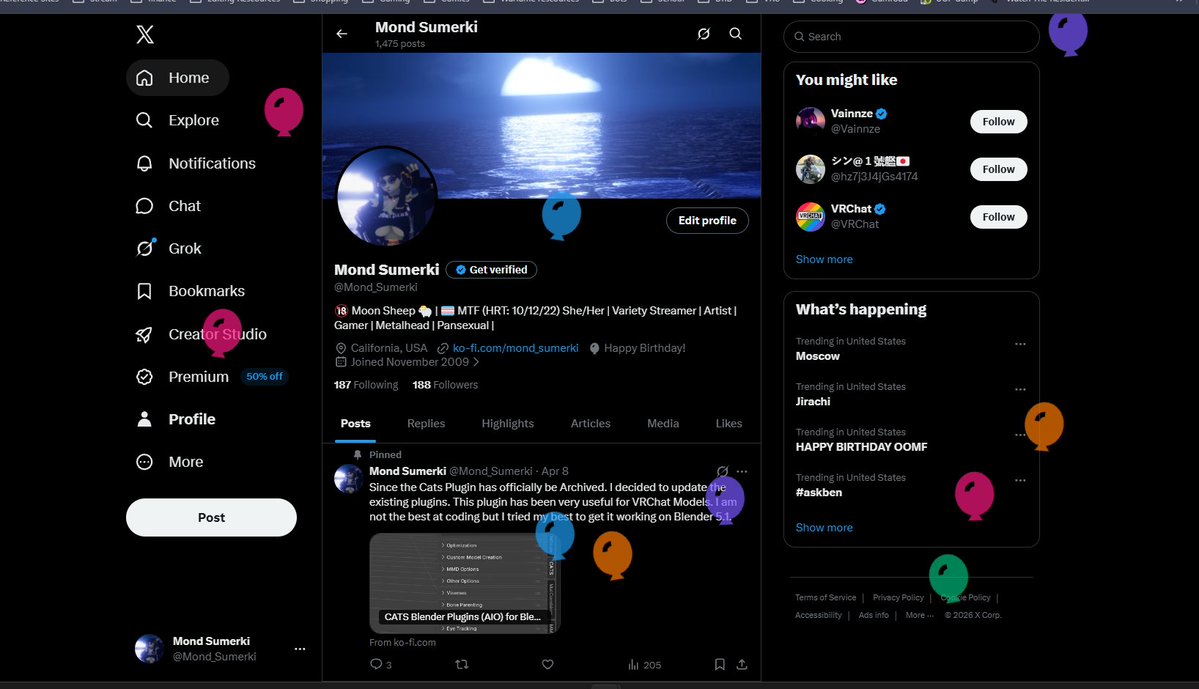The image size is (1199, 689).
Task: Click the reply icon on pinned post
Action: (x=375, y=665)
